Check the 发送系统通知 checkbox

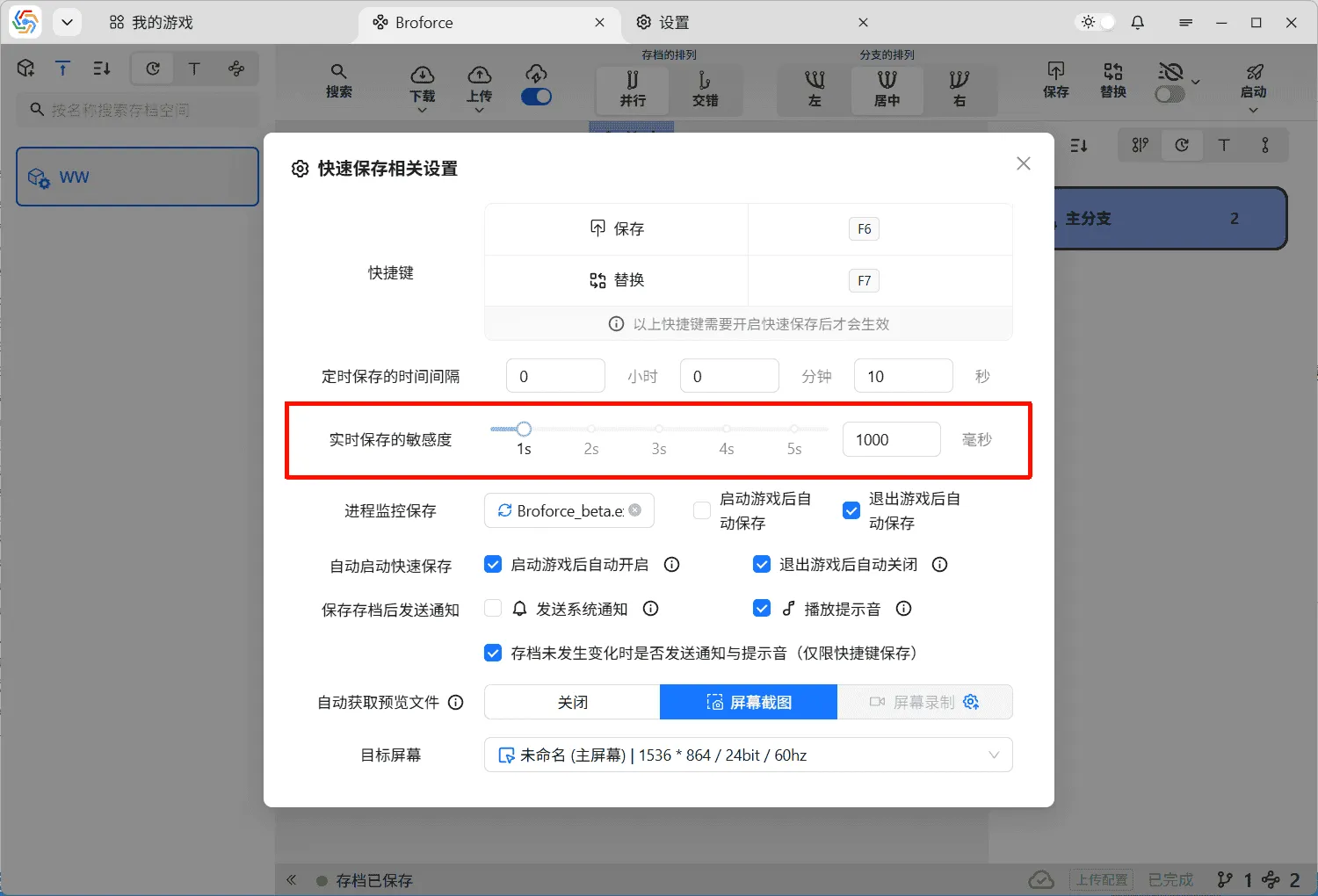coord(493,608)
